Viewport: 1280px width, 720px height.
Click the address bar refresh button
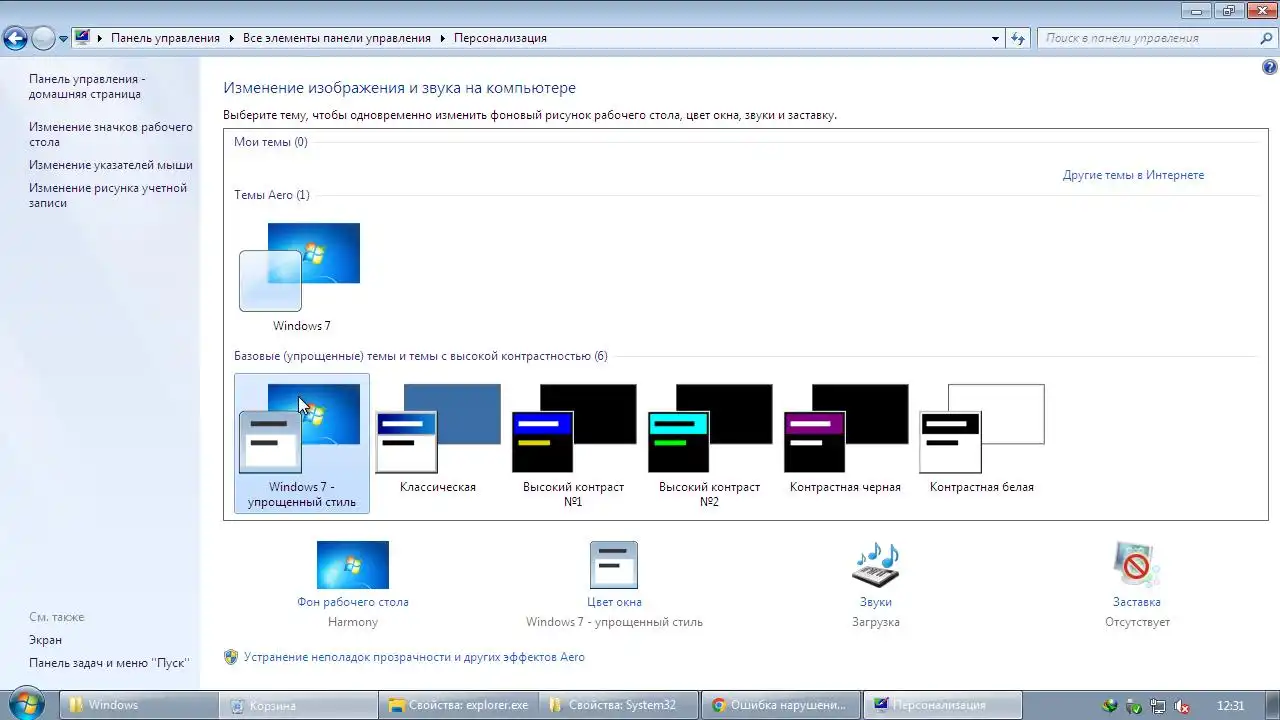coord(1018,39)
